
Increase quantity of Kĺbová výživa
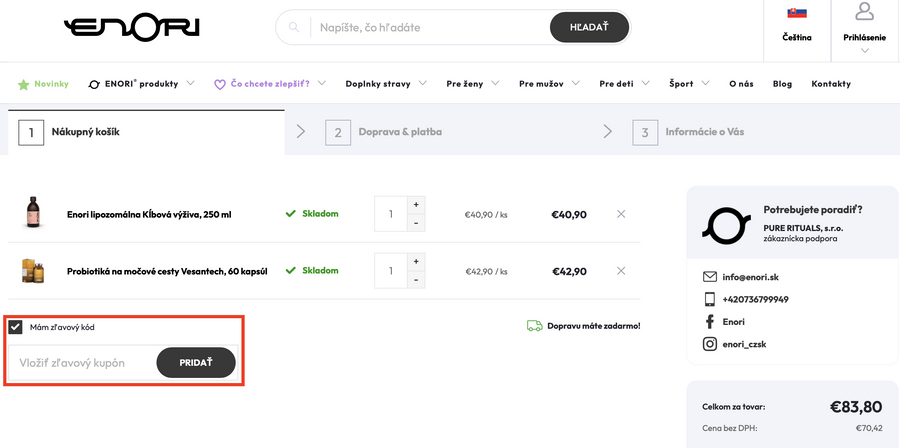pos(416,204)
